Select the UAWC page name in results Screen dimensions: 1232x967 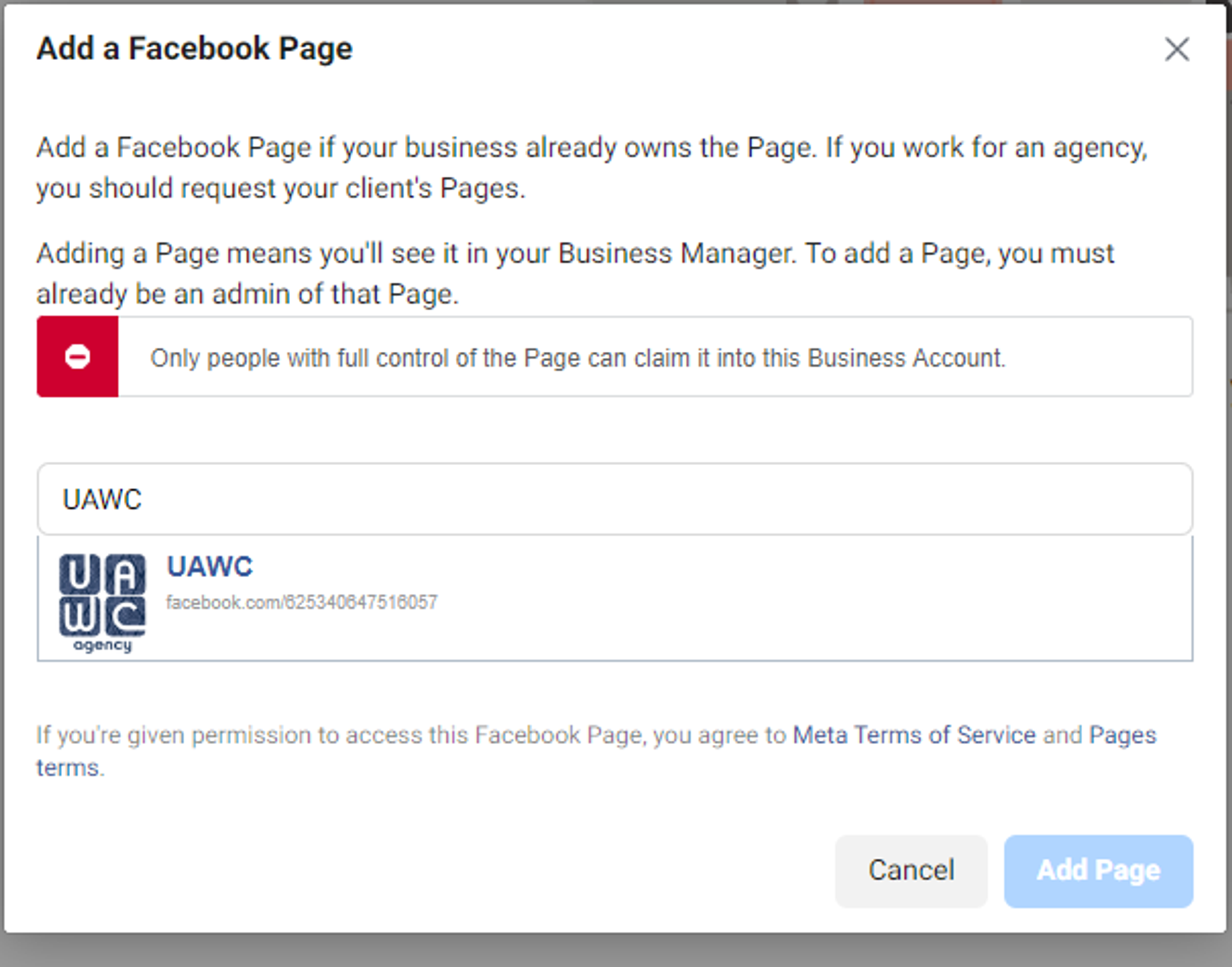pyautogui.click(x=209, y=567)
